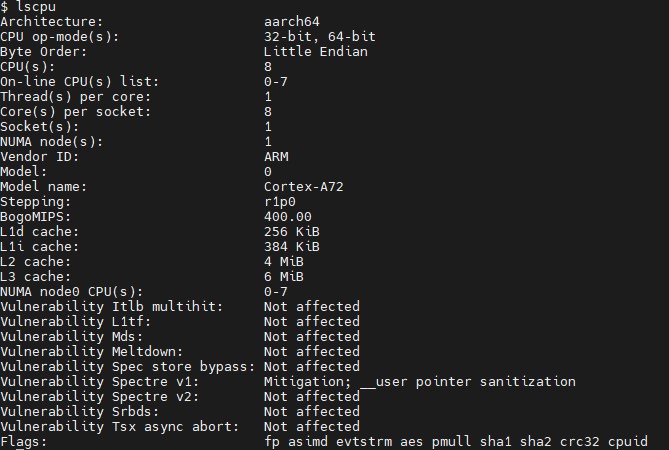Screen dimensions: 669x450
Task: Click the L2 cache value 4 MiB
Action: [284, 261]
